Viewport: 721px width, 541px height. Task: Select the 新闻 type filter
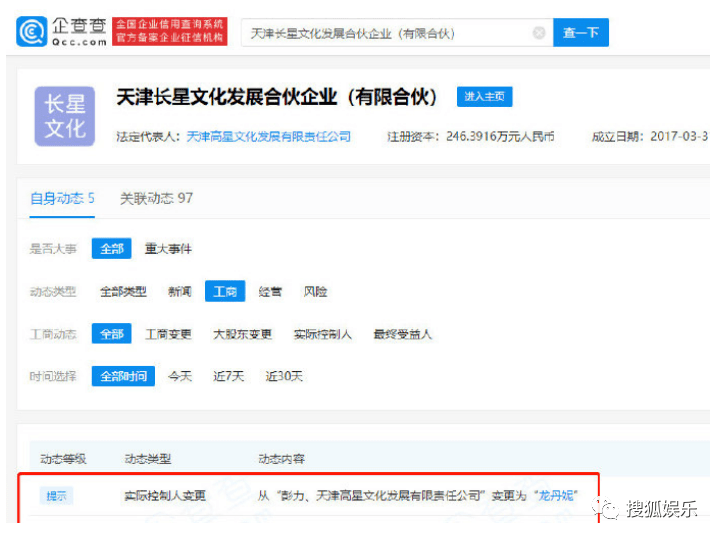(180, 291)
